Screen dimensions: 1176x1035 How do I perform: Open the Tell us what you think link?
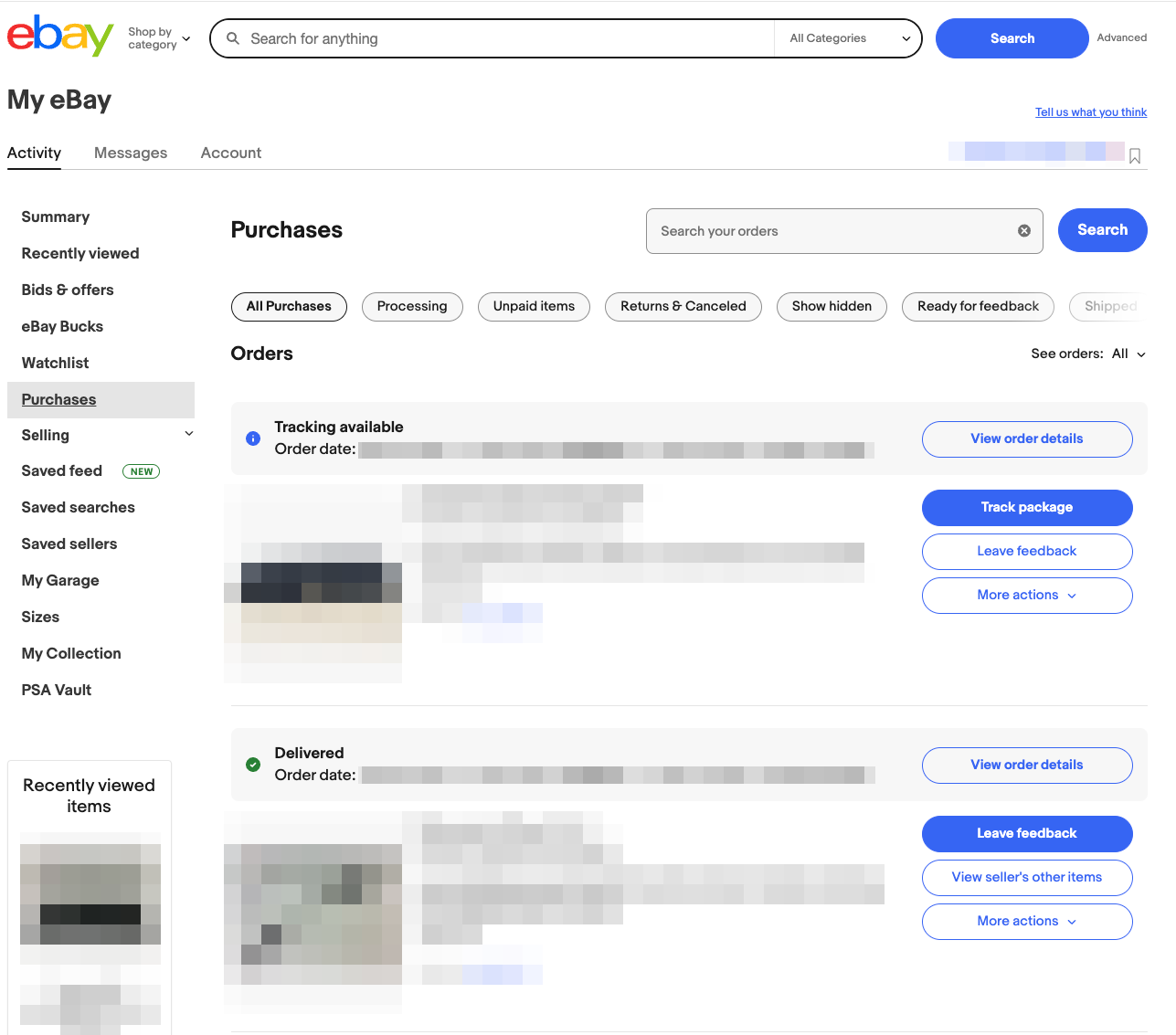click(1090, 112)
